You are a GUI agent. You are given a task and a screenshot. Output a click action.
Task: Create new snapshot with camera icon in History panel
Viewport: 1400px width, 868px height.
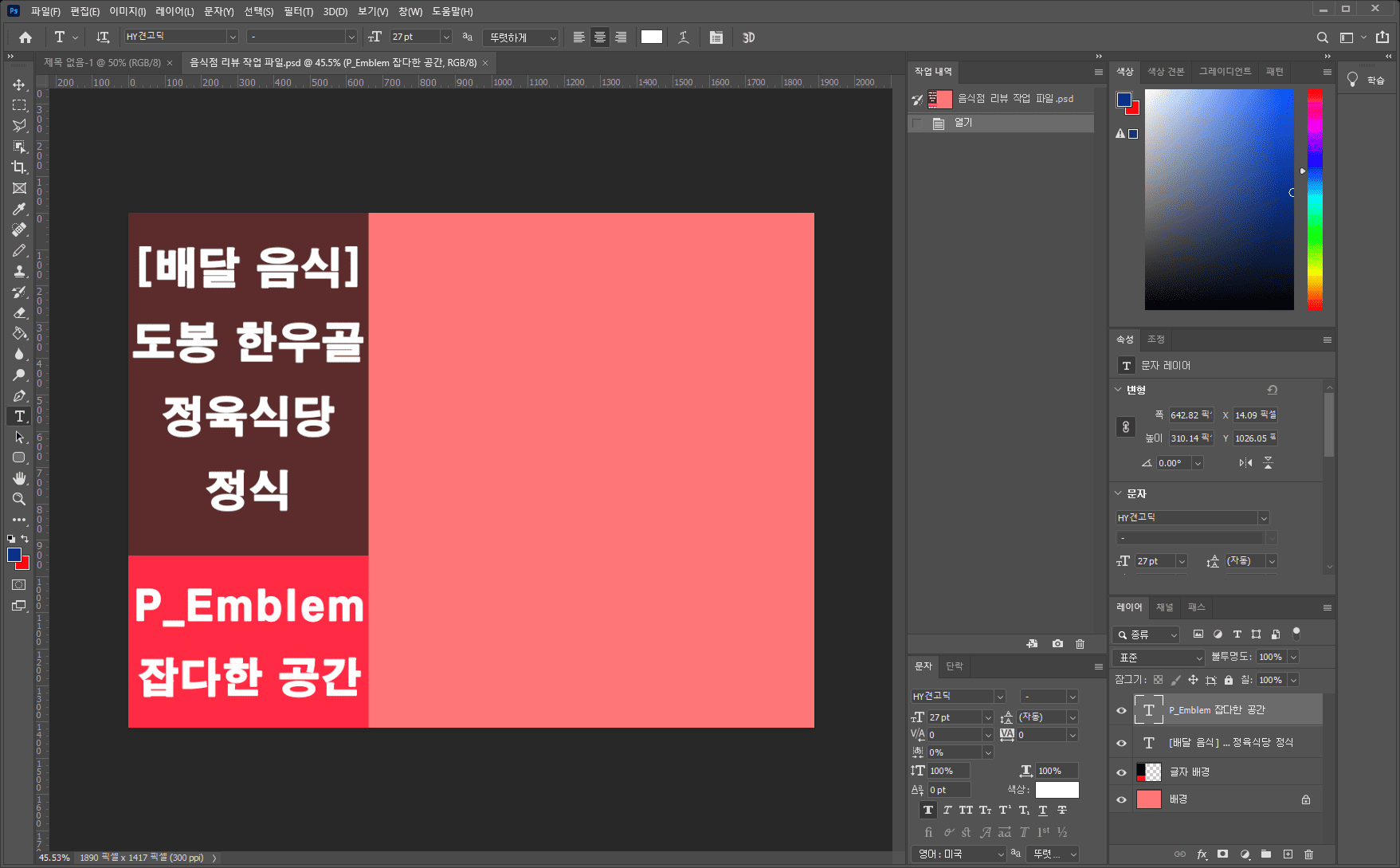(x=1057, y=643)
